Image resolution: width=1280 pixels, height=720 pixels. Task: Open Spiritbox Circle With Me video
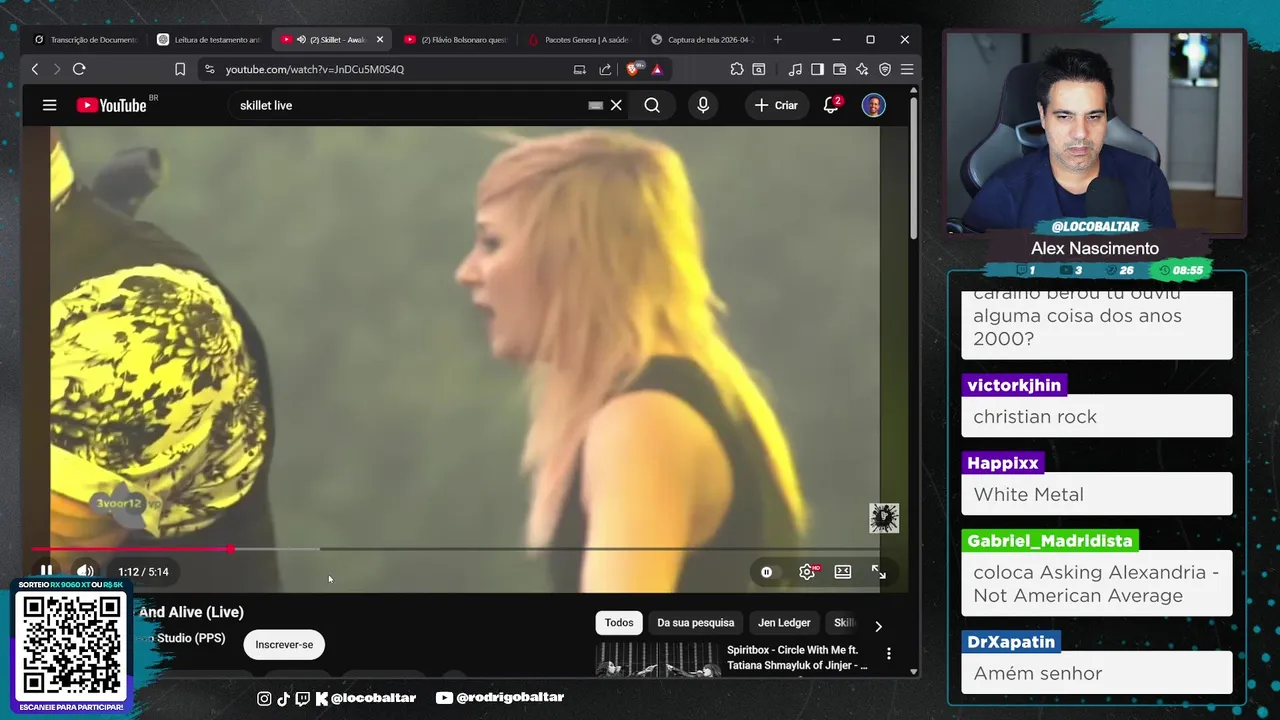[x=797, y=658]
